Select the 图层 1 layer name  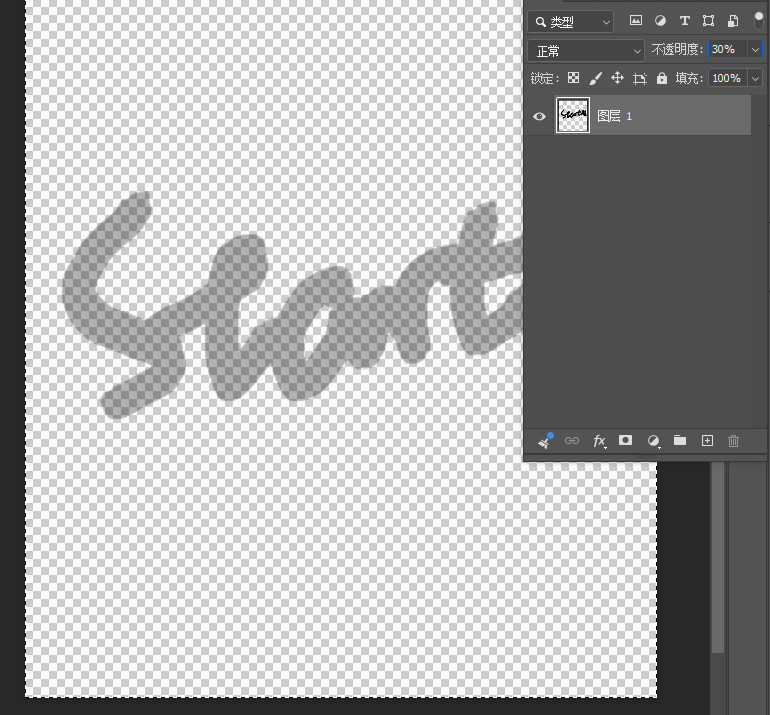pyautogui.click(x=614, y=116)
